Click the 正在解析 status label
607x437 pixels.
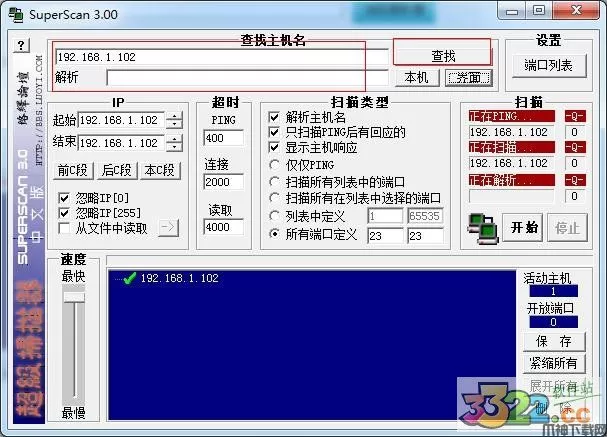511,180
